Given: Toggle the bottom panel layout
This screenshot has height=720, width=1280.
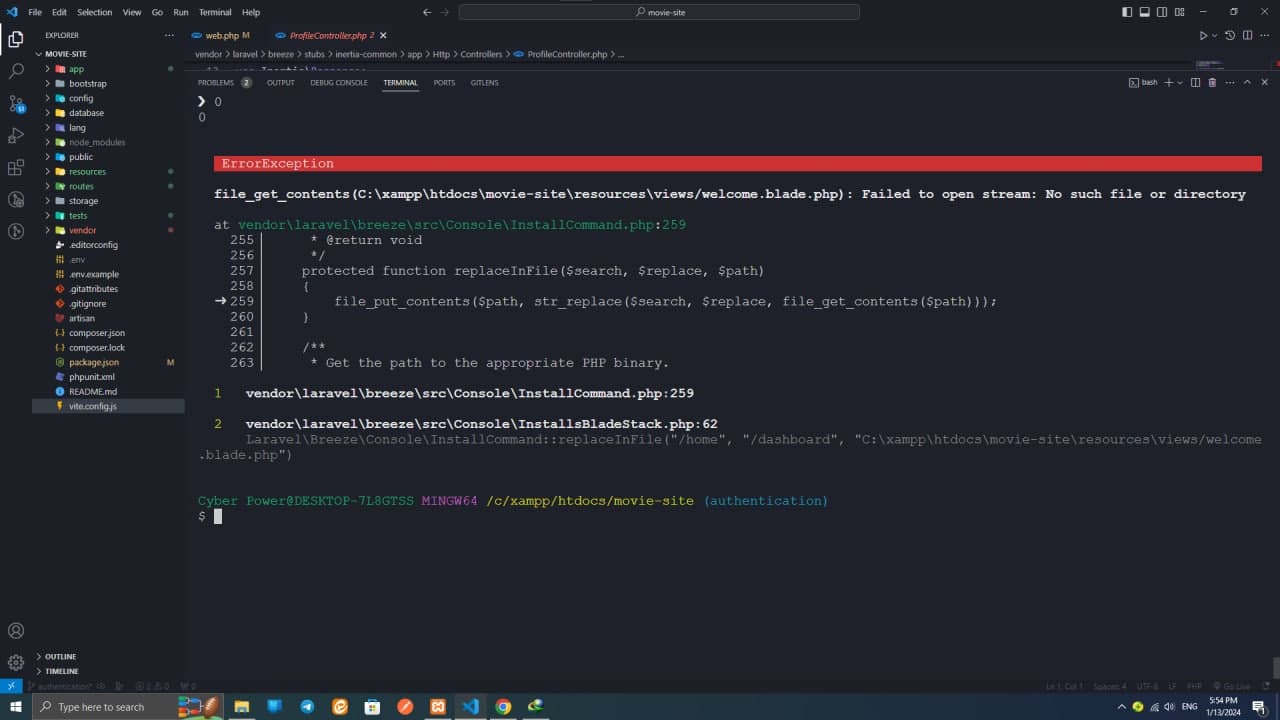Looking at the screenshot, I should [x=1144, y=12].
